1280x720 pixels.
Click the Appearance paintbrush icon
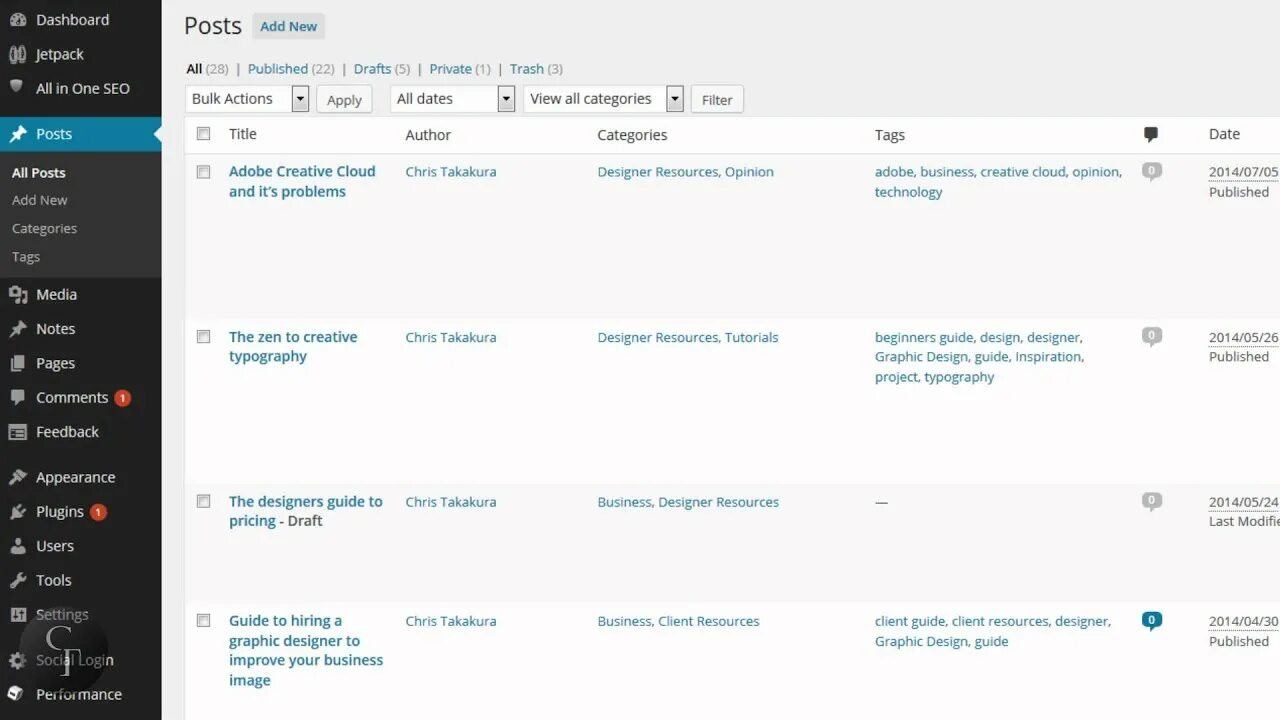coord(17,478)
